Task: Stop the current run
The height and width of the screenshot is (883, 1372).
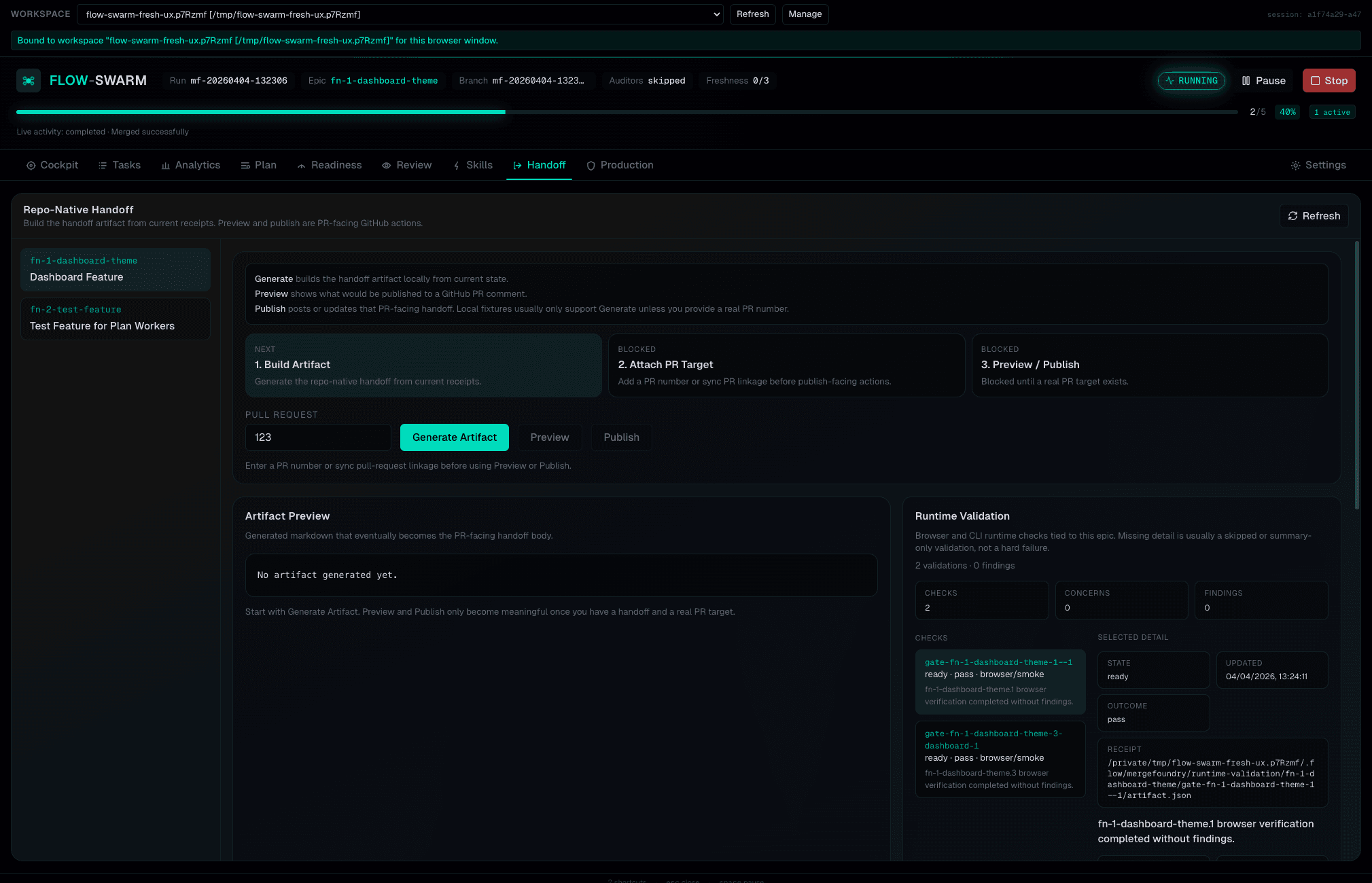Action: 1329,81
